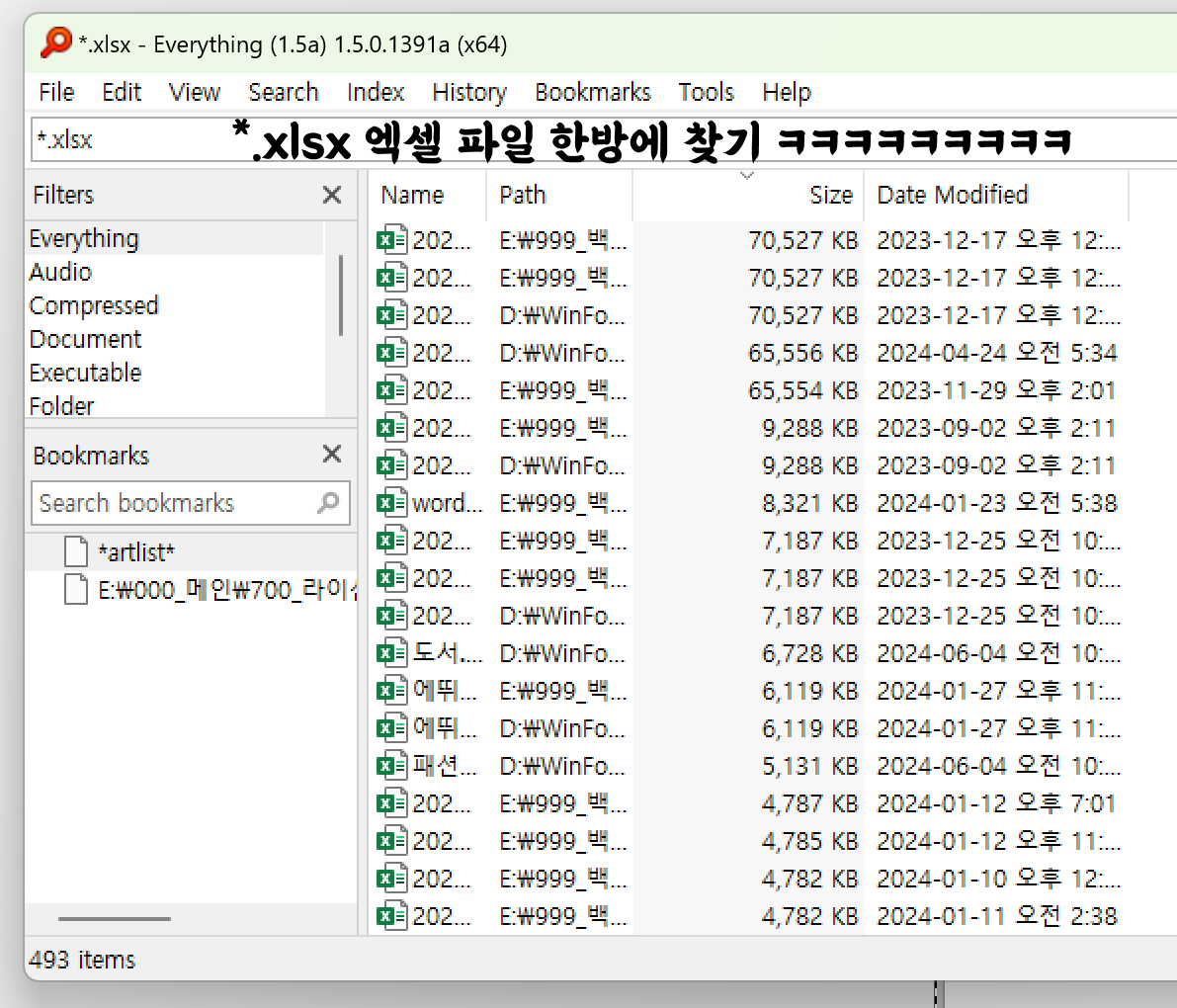Click Excel icon of 4,787 KB file
This screenshot has height=1008, width=1177.
(391, 803)
